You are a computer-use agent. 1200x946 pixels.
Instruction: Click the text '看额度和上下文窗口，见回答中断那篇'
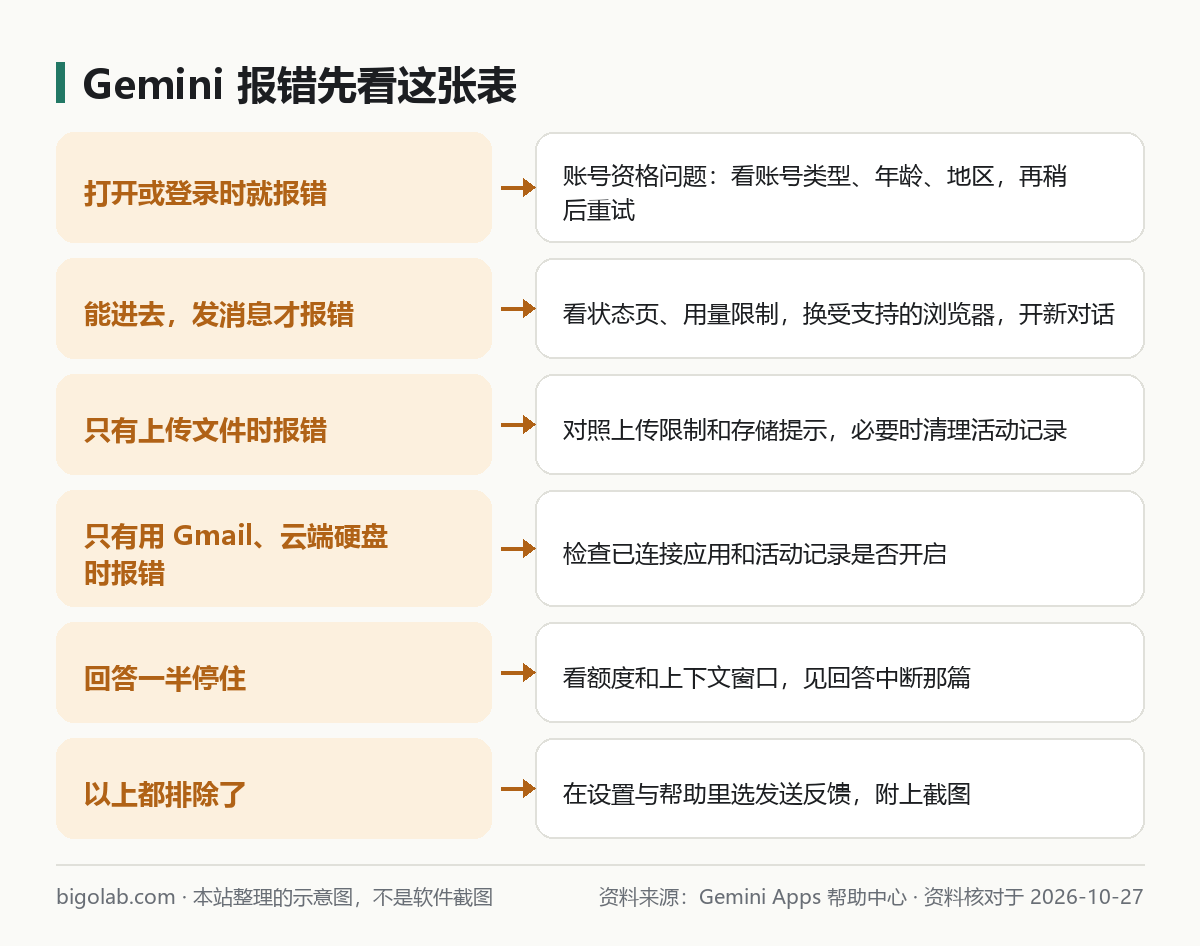(767, 679)
